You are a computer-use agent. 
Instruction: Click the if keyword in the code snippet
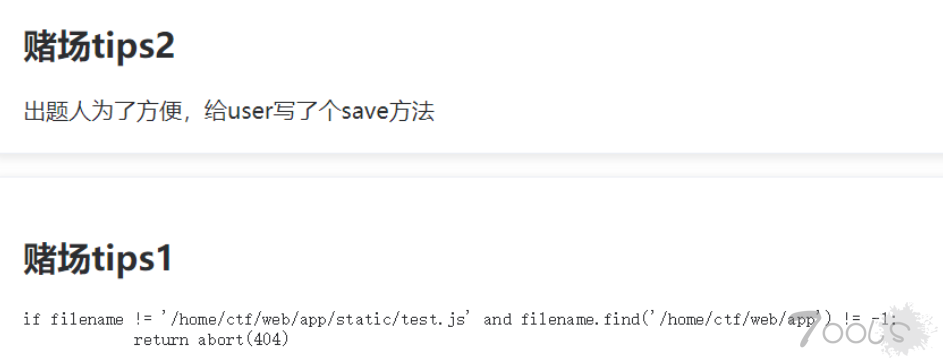coord(31,319)
